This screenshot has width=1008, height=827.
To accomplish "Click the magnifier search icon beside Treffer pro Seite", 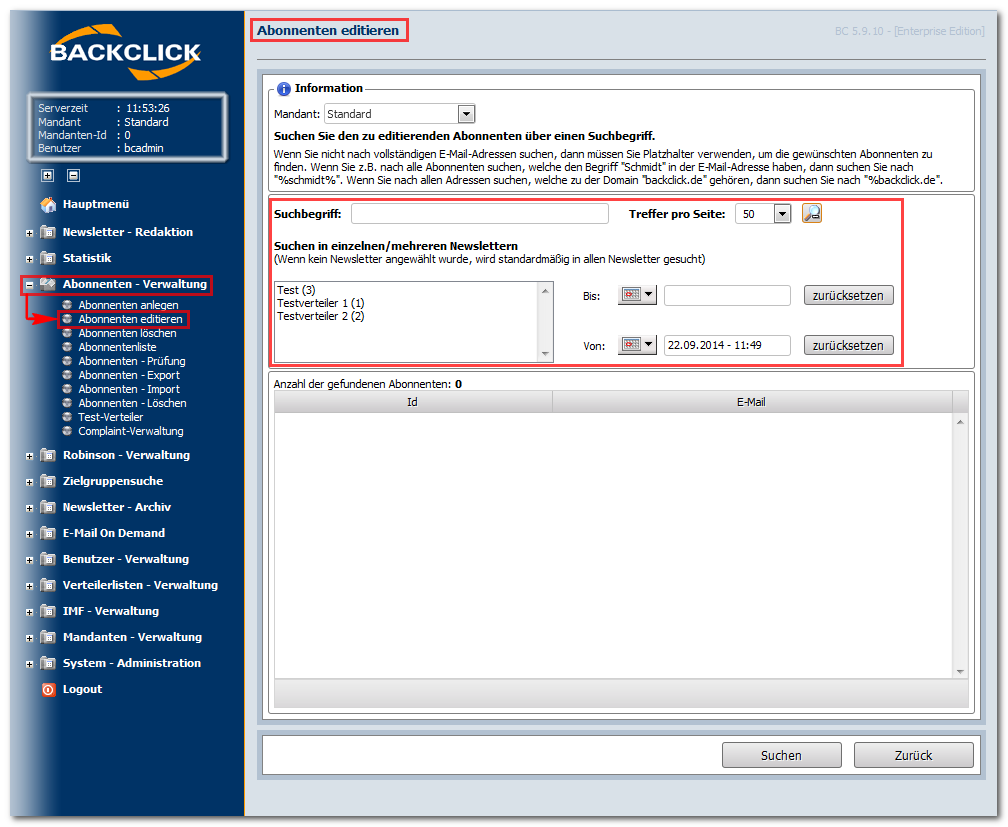I will click(x=812, y=213).
